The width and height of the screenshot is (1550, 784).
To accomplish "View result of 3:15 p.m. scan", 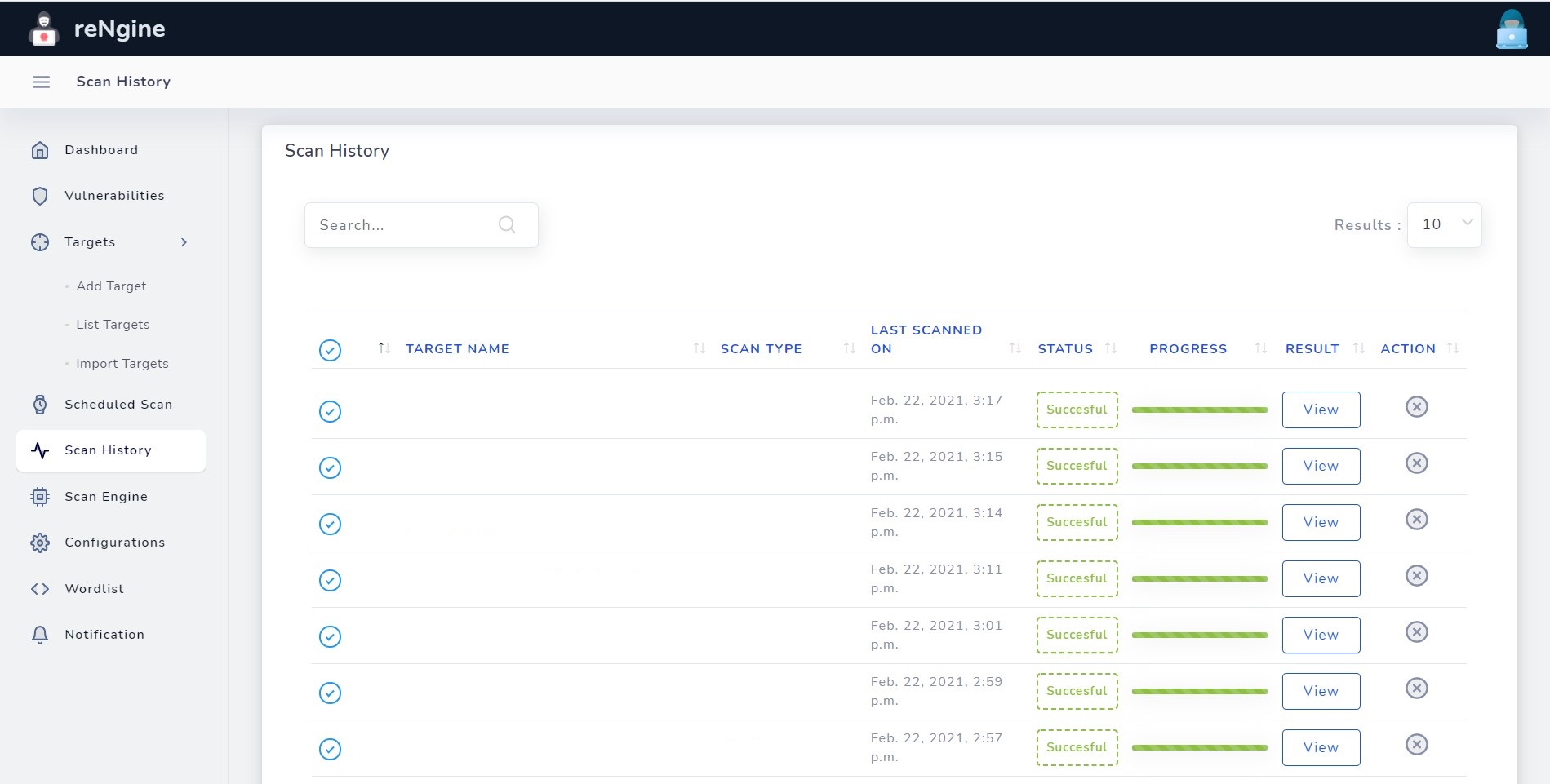I will (1321, 466).
